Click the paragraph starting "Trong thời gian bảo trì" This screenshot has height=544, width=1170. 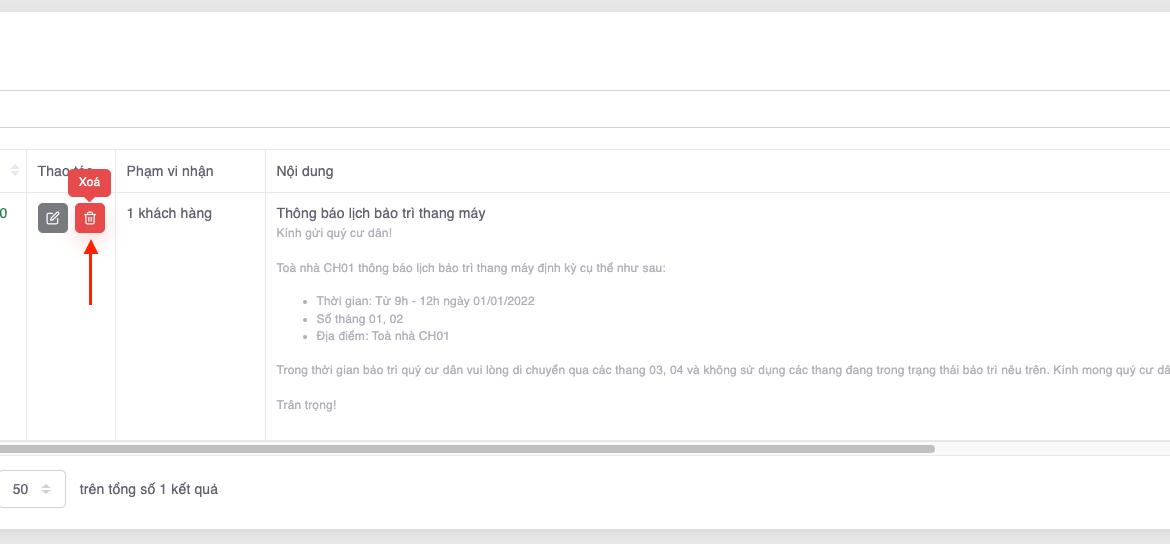pyautogui.click(x=700, y=370)
